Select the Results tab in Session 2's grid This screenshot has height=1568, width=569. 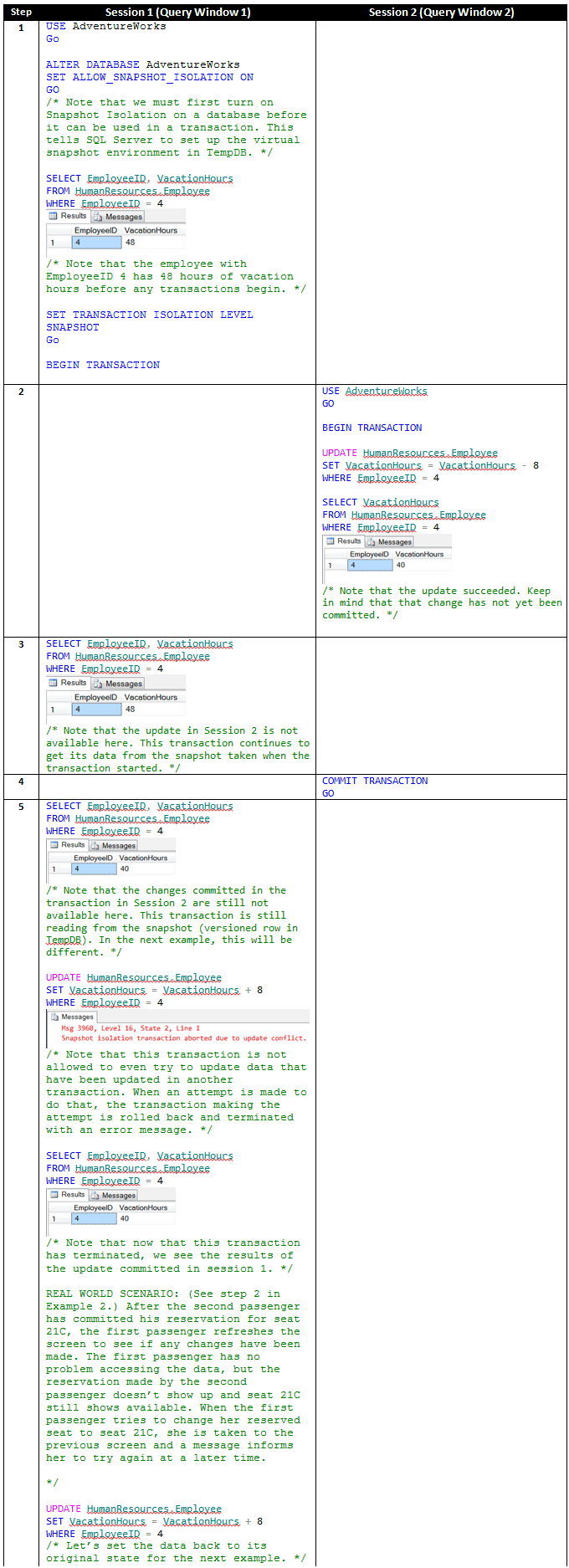(x=344, y=541)
